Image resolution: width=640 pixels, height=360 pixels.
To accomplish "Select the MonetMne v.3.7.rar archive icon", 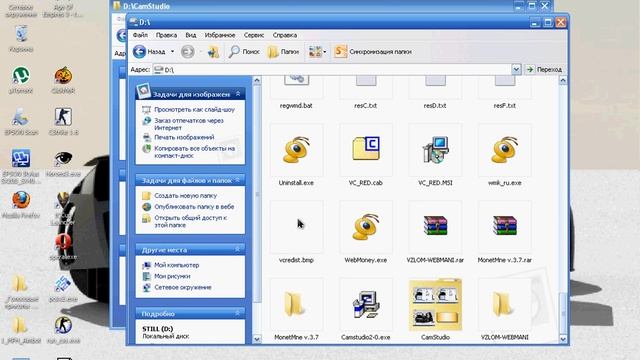I will (x=504, y=226).
